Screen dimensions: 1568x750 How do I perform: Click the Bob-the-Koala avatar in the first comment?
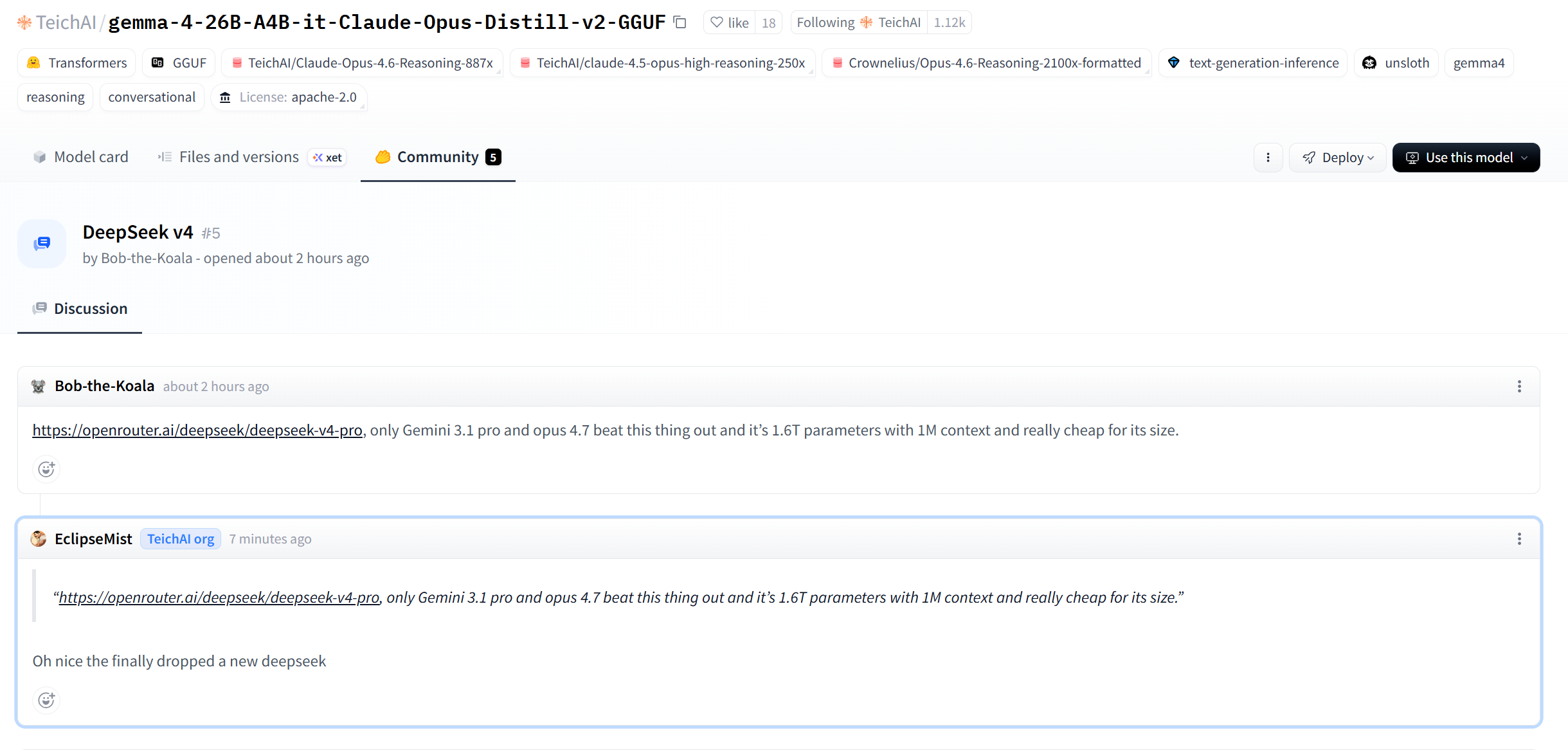(x=39, y=386)
